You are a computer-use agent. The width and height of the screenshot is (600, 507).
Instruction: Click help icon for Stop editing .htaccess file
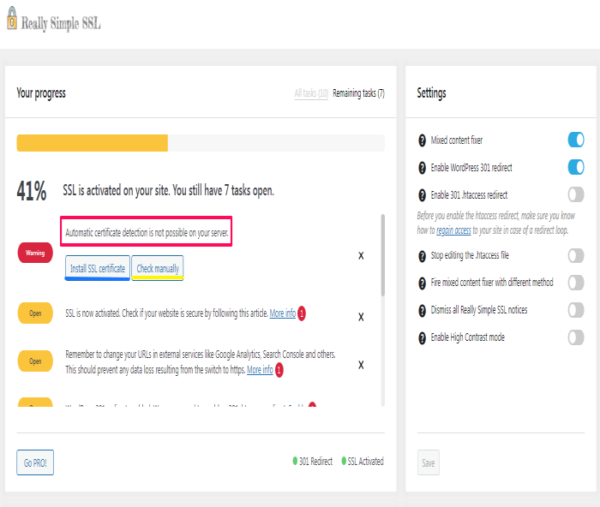click(x=420, y=256)
